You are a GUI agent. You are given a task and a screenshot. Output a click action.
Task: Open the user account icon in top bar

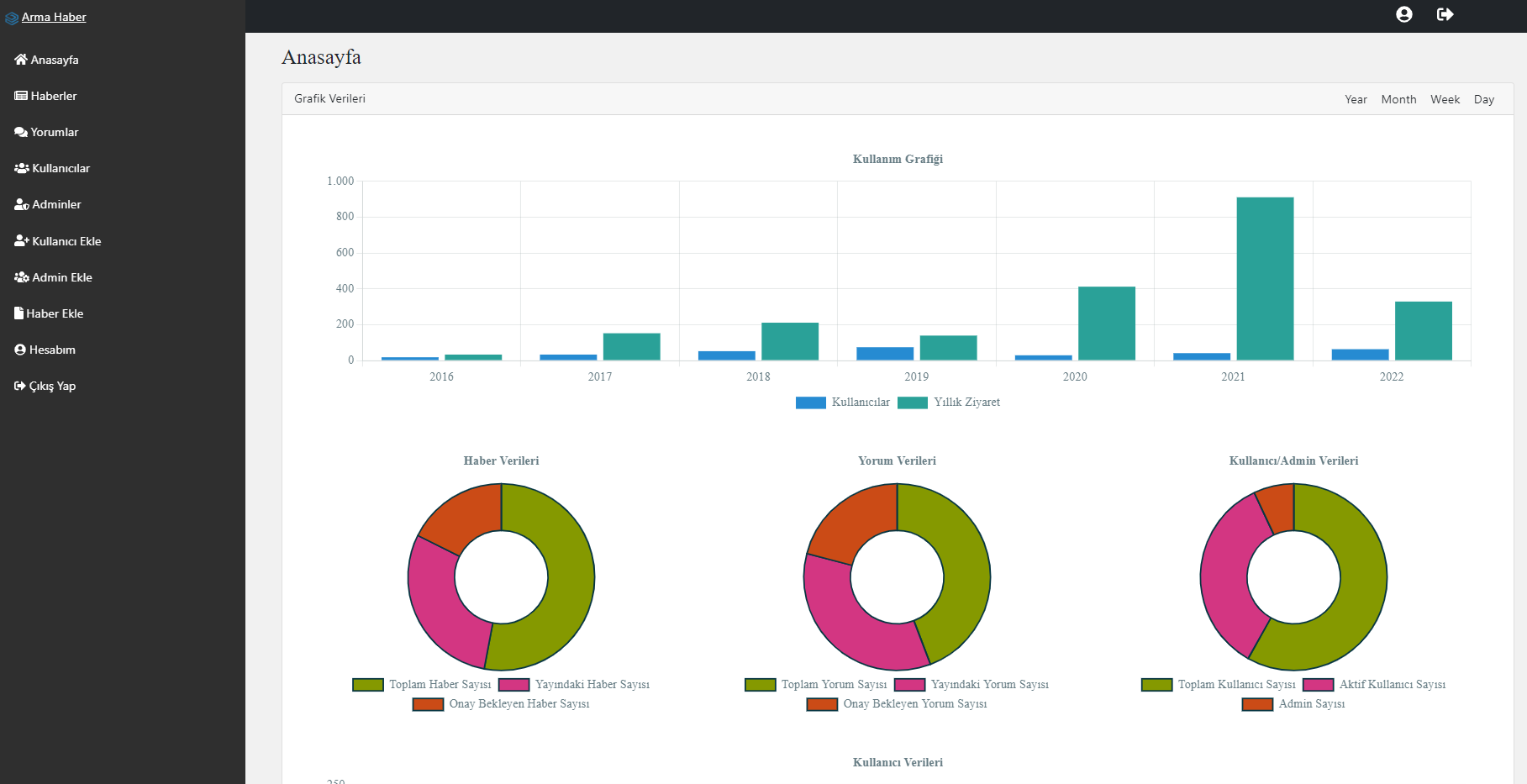click(1404, 14)
